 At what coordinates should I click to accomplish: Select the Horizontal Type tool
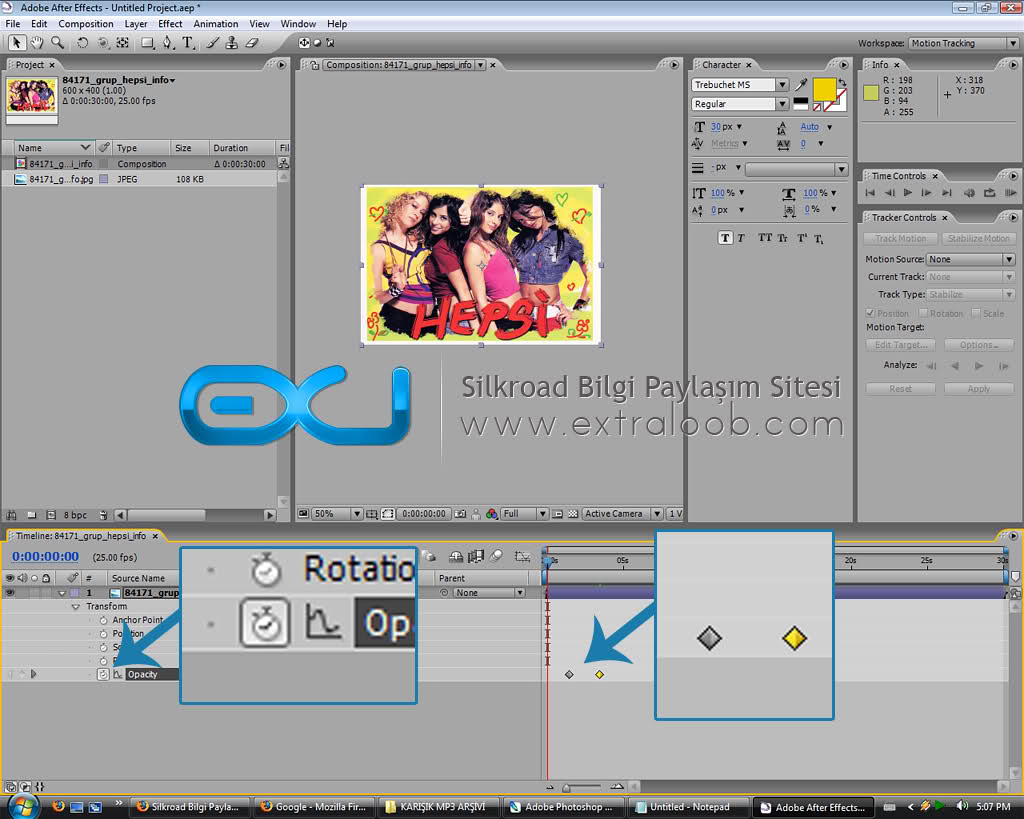click(188, 43)
